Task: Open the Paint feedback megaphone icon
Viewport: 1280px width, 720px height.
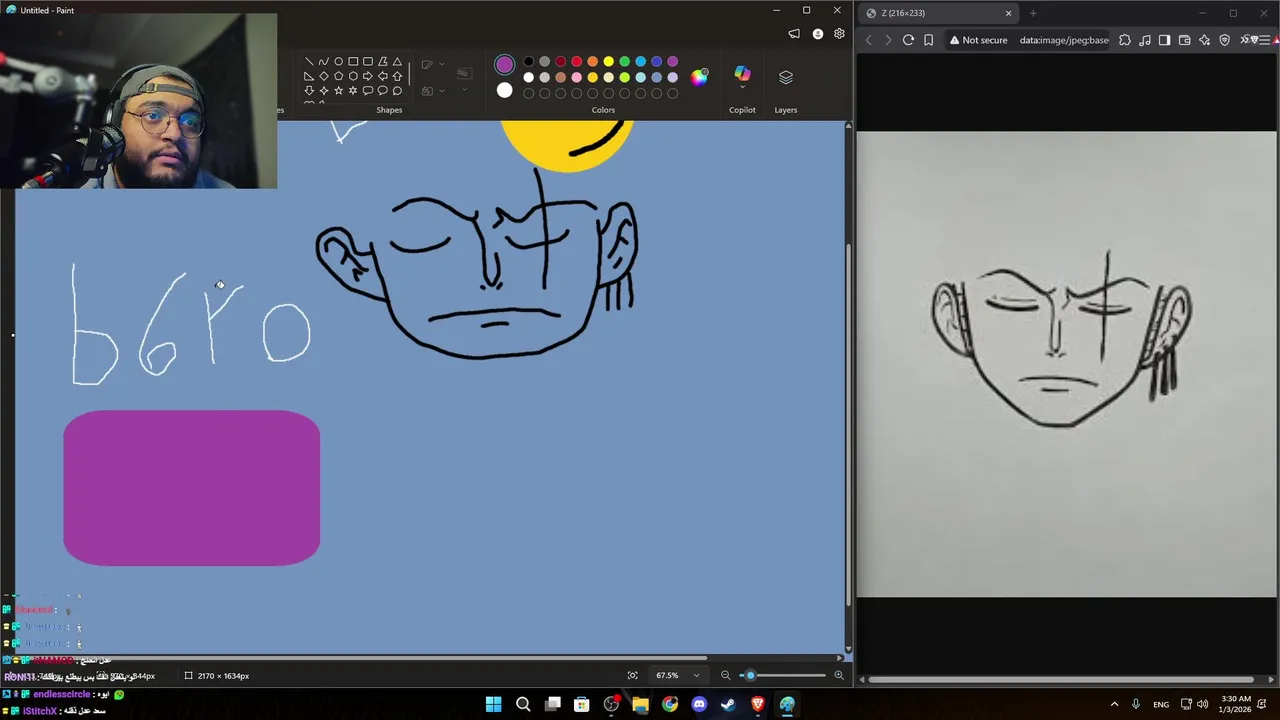Action: pos(794,34)
